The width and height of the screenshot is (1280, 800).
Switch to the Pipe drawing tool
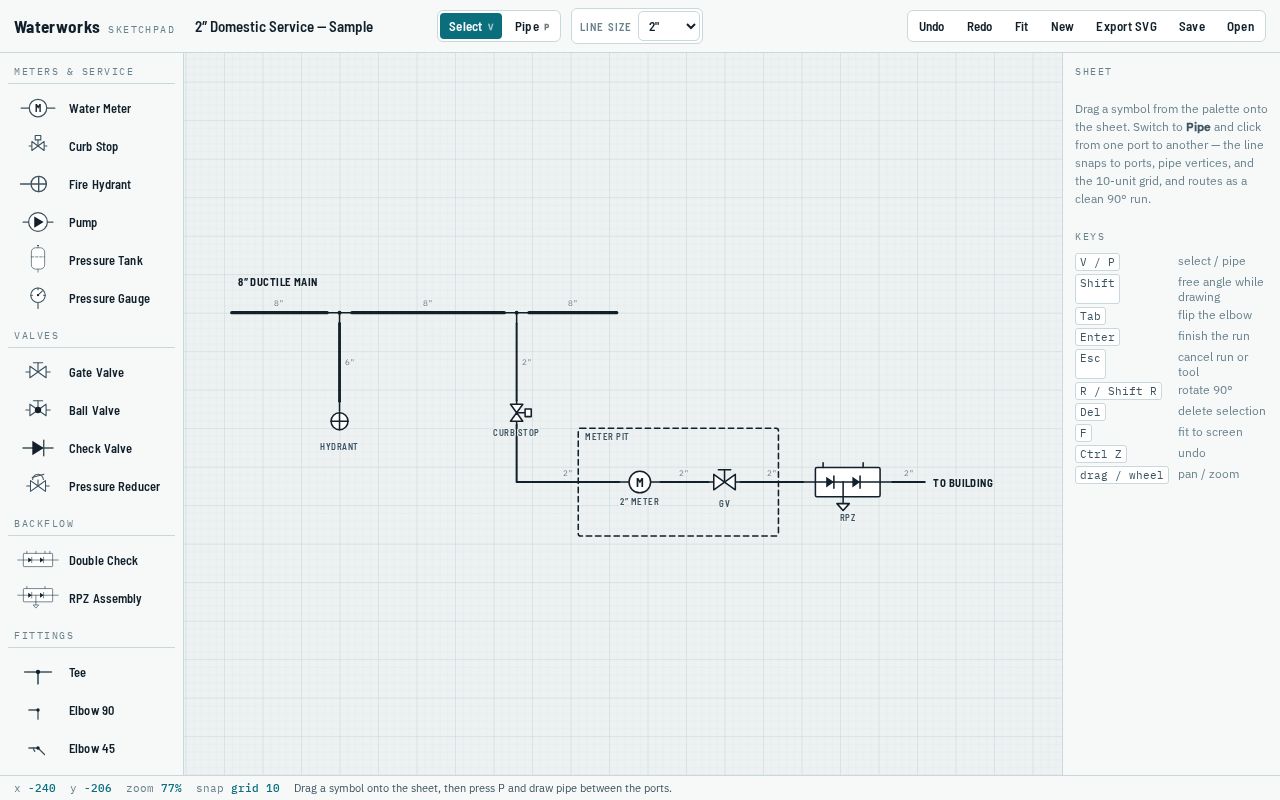[x=532, y=26]
